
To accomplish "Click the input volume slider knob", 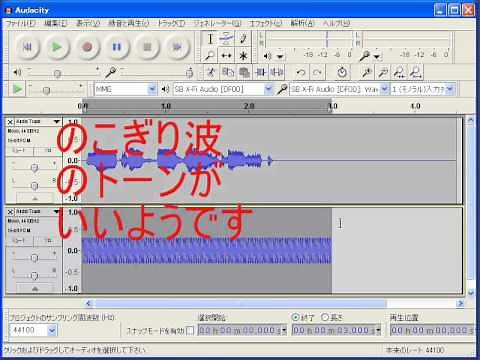I will tap(190, 72).
